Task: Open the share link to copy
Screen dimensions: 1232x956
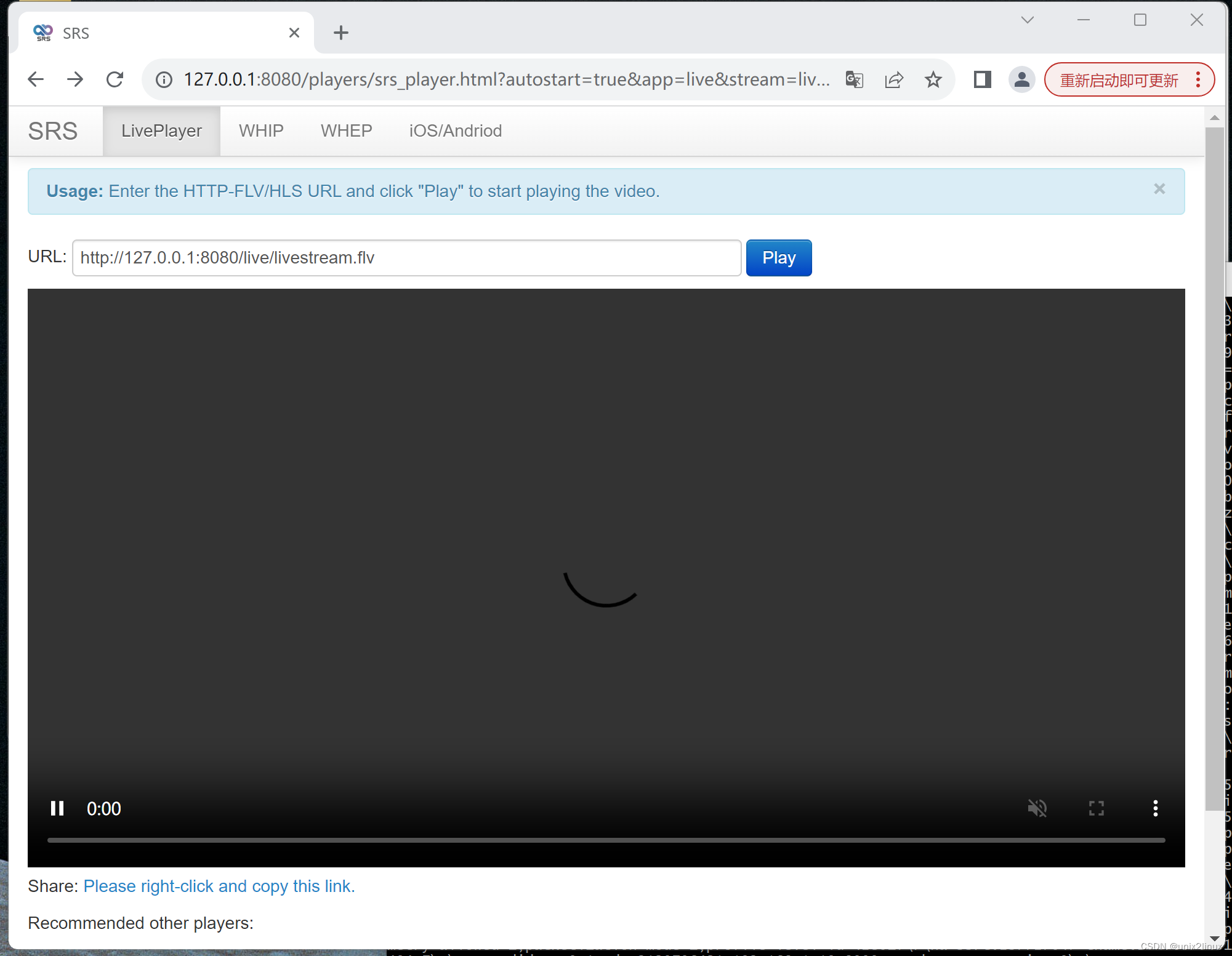Action: (219, 886)
